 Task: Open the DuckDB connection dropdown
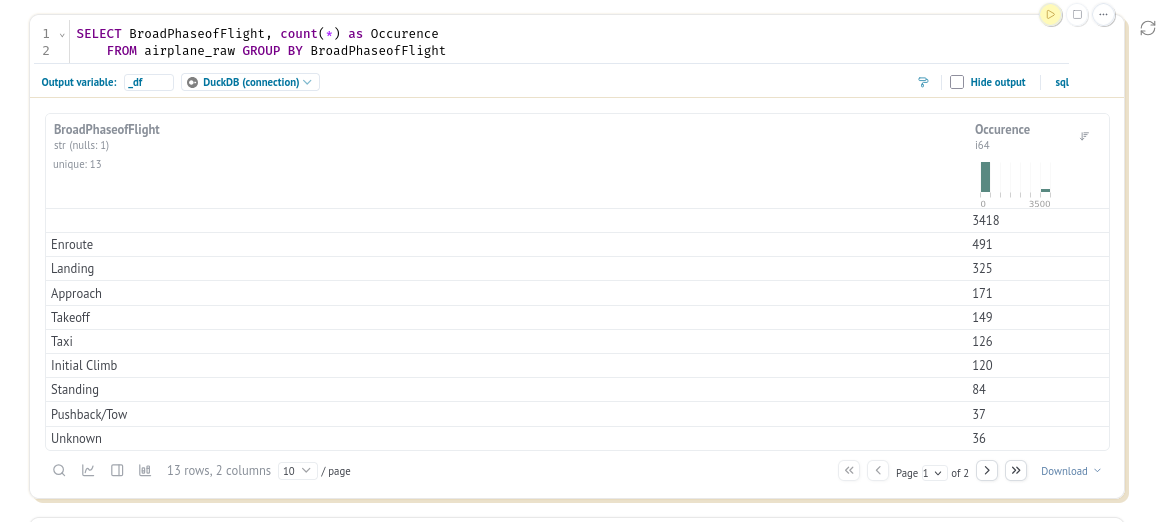(250, 82)
